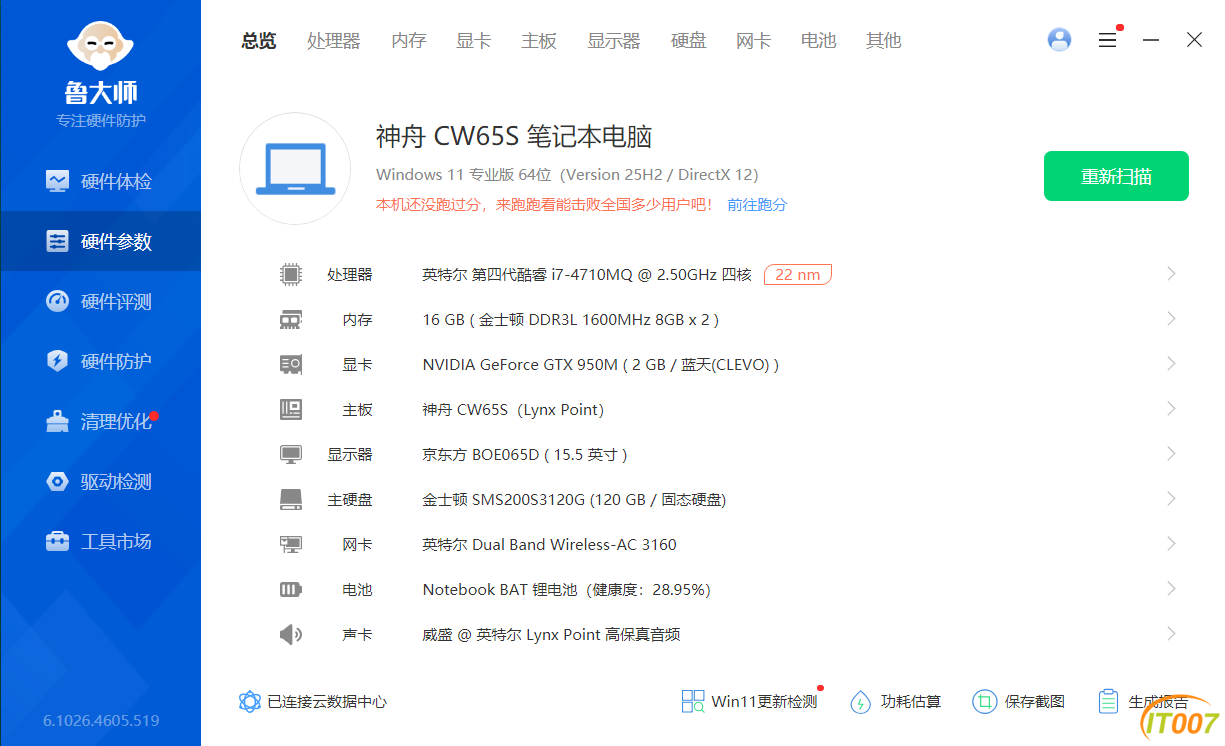Switch to the 内存 tab

pos(409,40)
